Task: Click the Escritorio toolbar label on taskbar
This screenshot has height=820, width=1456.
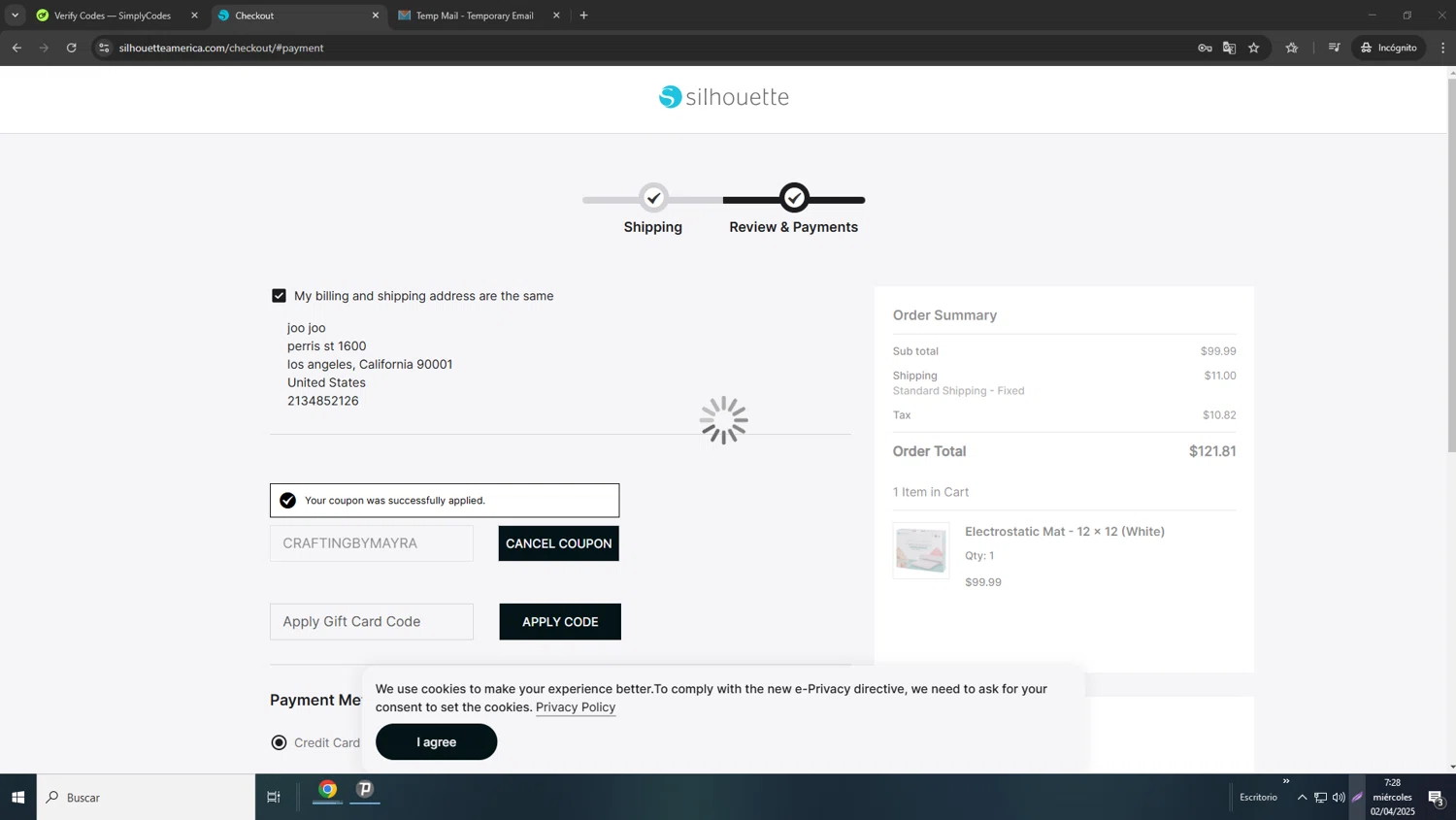Action: click(1258, 798)
